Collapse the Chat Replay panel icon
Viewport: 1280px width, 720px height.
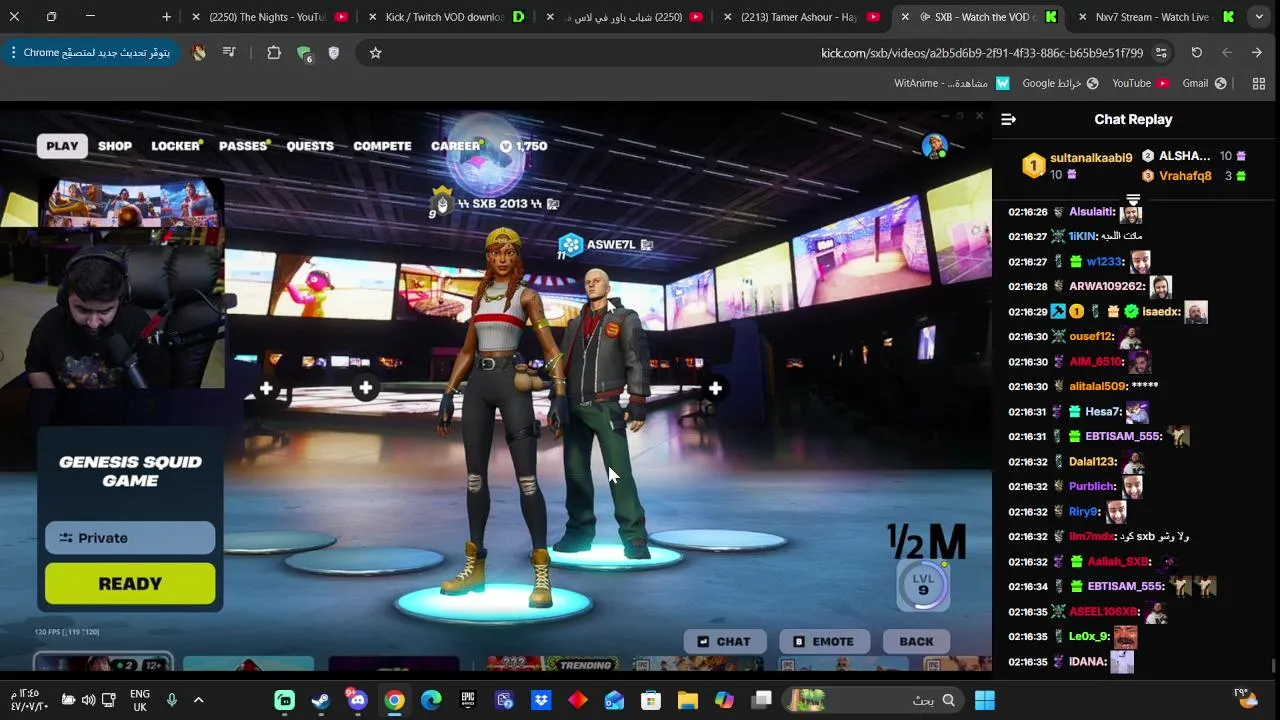[1008, 119]
